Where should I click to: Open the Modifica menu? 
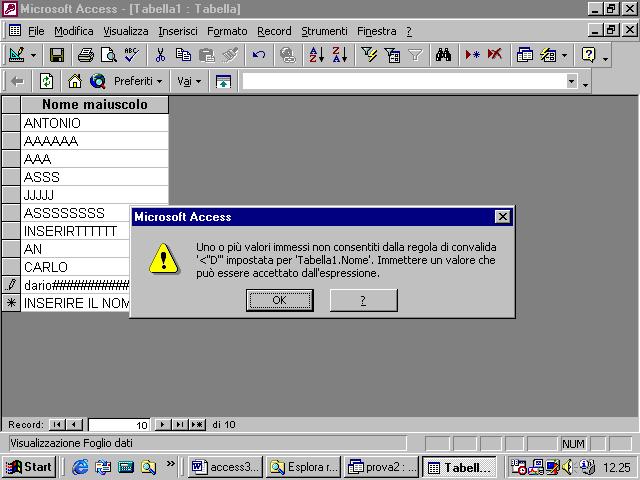point(73,31)
